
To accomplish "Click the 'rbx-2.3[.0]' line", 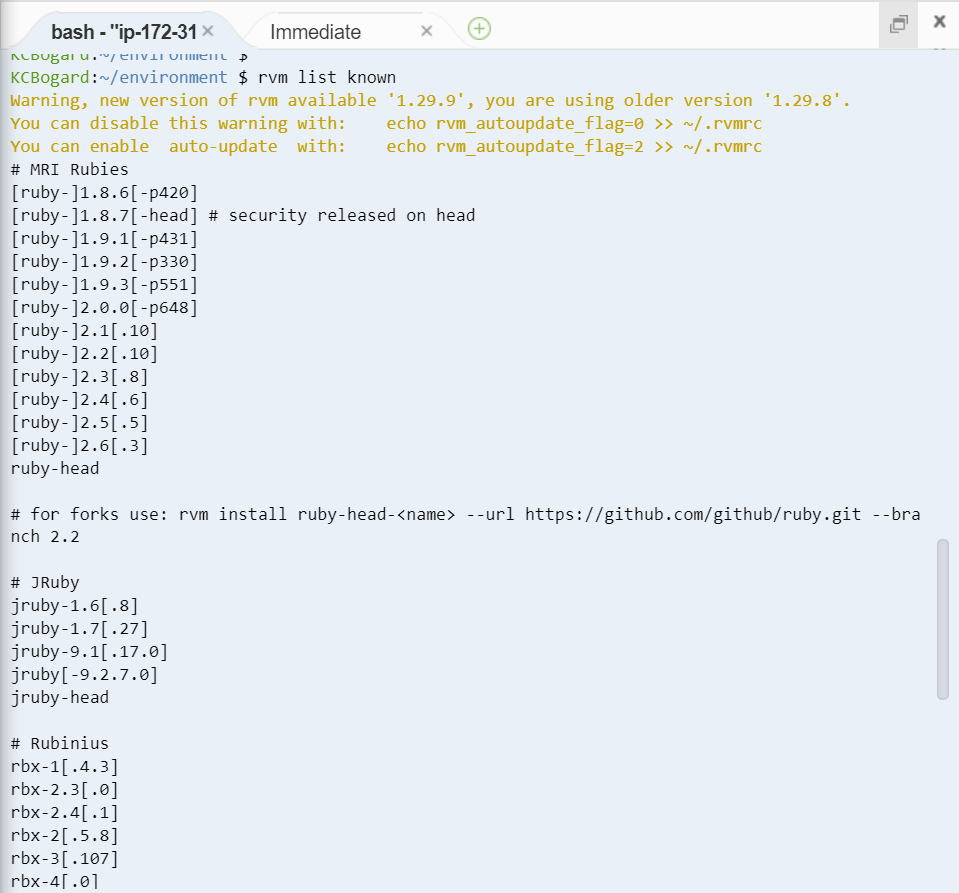I will coord(64,790).
